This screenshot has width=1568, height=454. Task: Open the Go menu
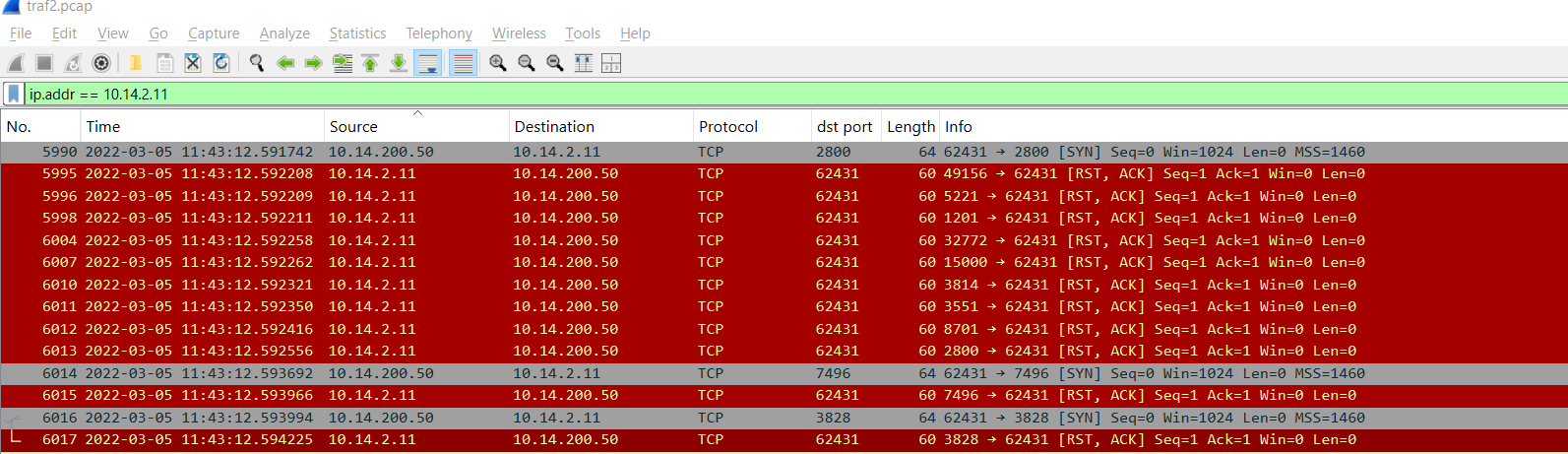pyautogui.click(x=158, y=33)
